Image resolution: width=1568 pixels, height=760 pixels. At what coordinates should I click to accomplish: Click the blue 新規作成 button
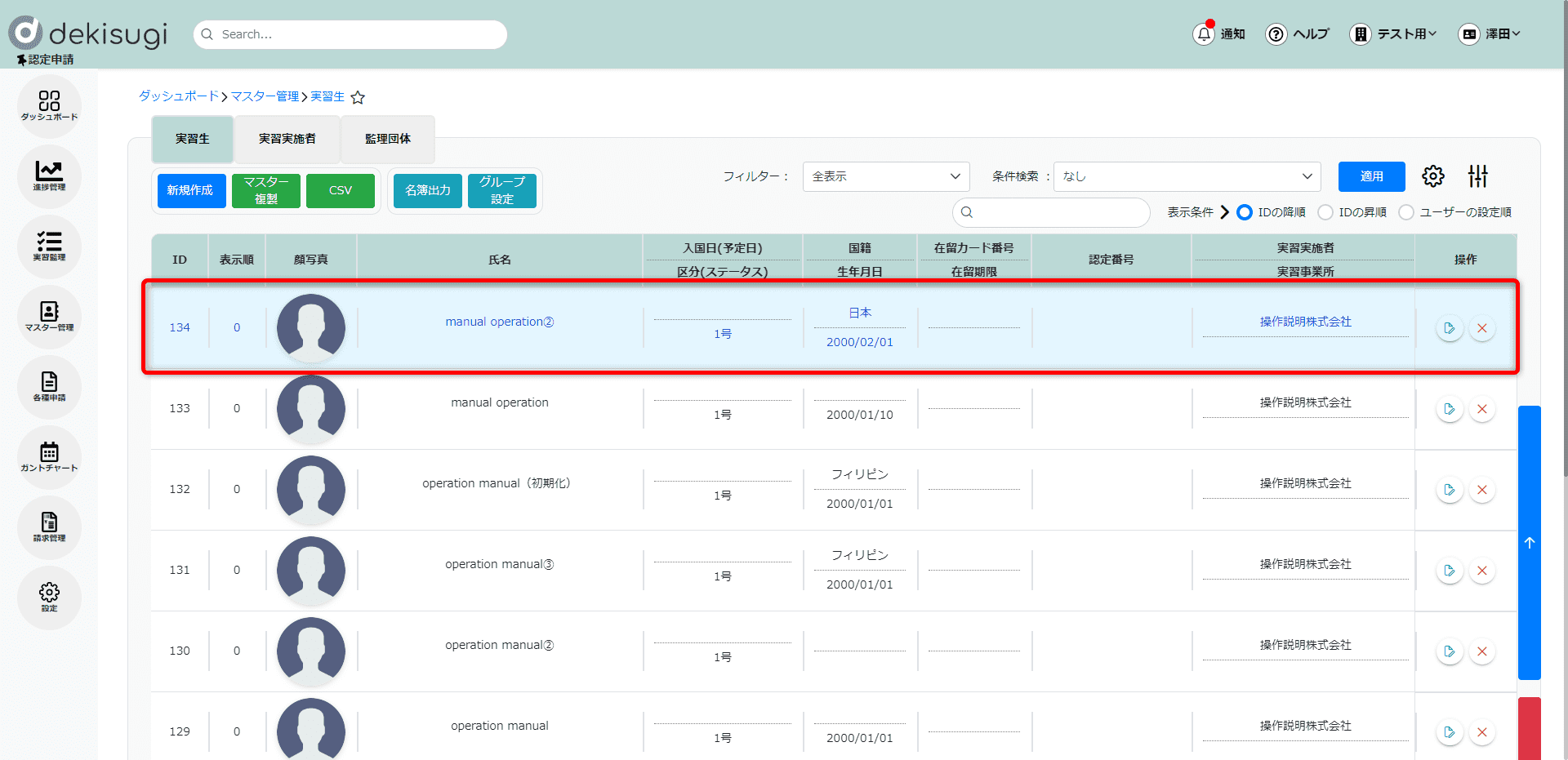click(x=191, y=190)
